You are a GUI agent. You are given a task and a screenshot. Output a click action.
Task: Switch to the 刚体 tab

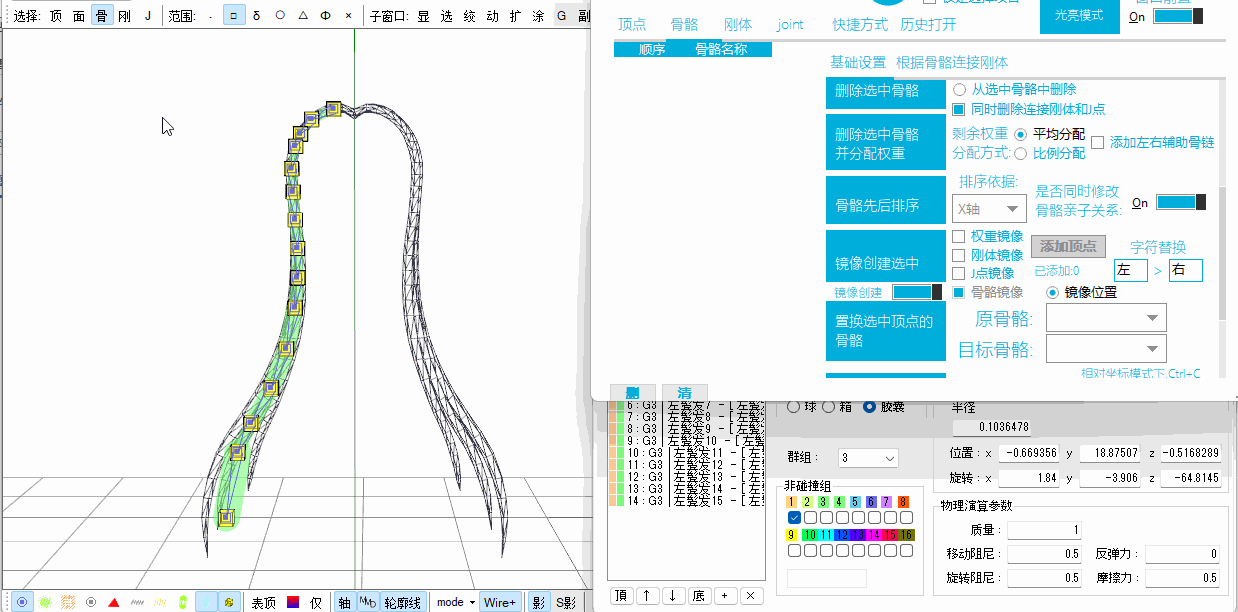[738, 25]
